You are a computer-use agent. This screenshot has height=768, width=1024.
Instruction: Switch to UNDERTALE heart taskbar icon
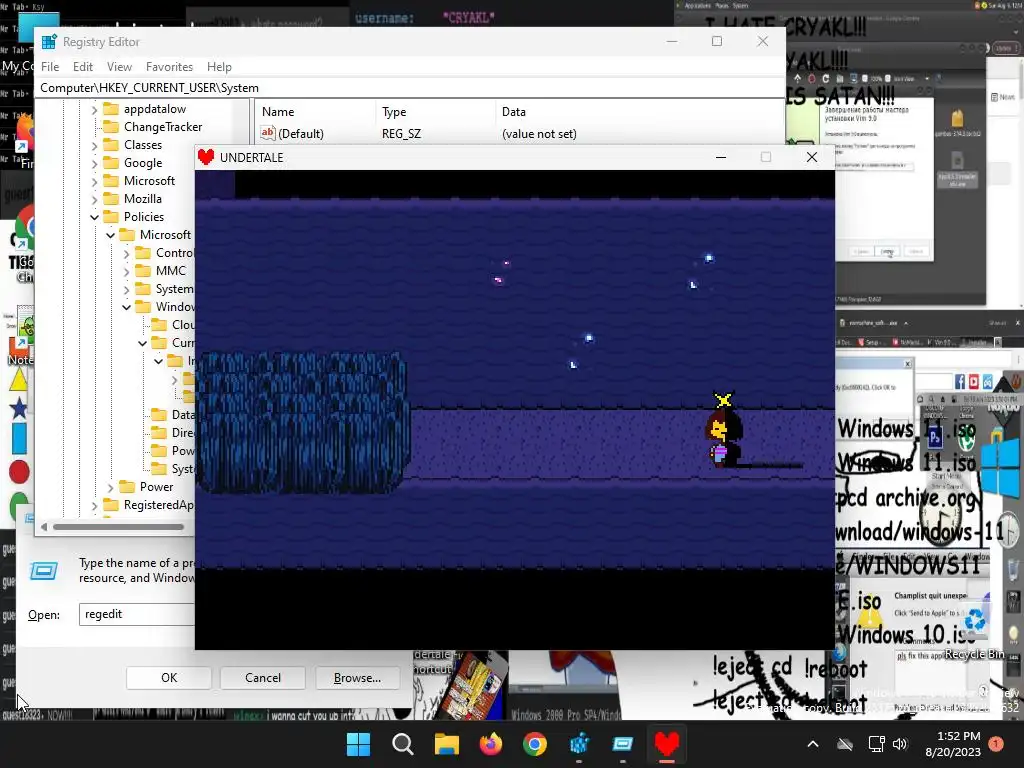tap(667, 744)
